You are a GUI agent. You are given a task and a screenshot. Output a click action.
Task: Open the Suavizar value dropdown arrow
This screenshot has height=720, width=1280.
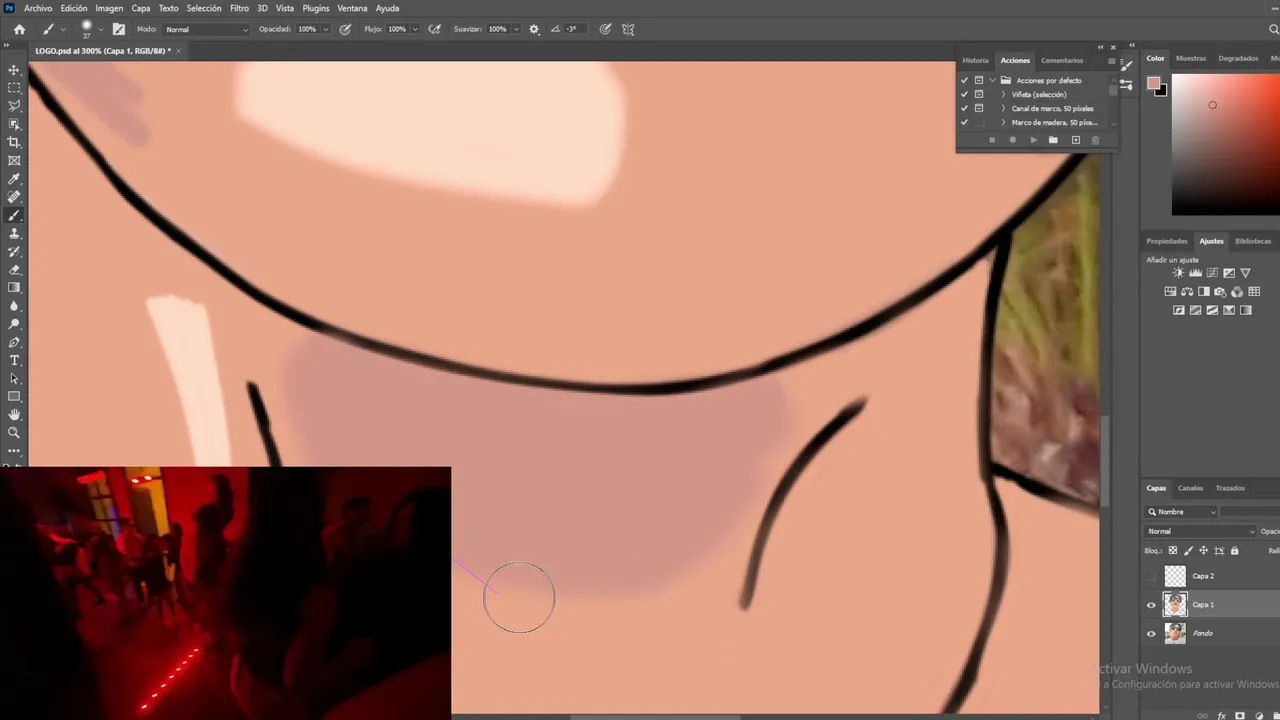(516, 29)
